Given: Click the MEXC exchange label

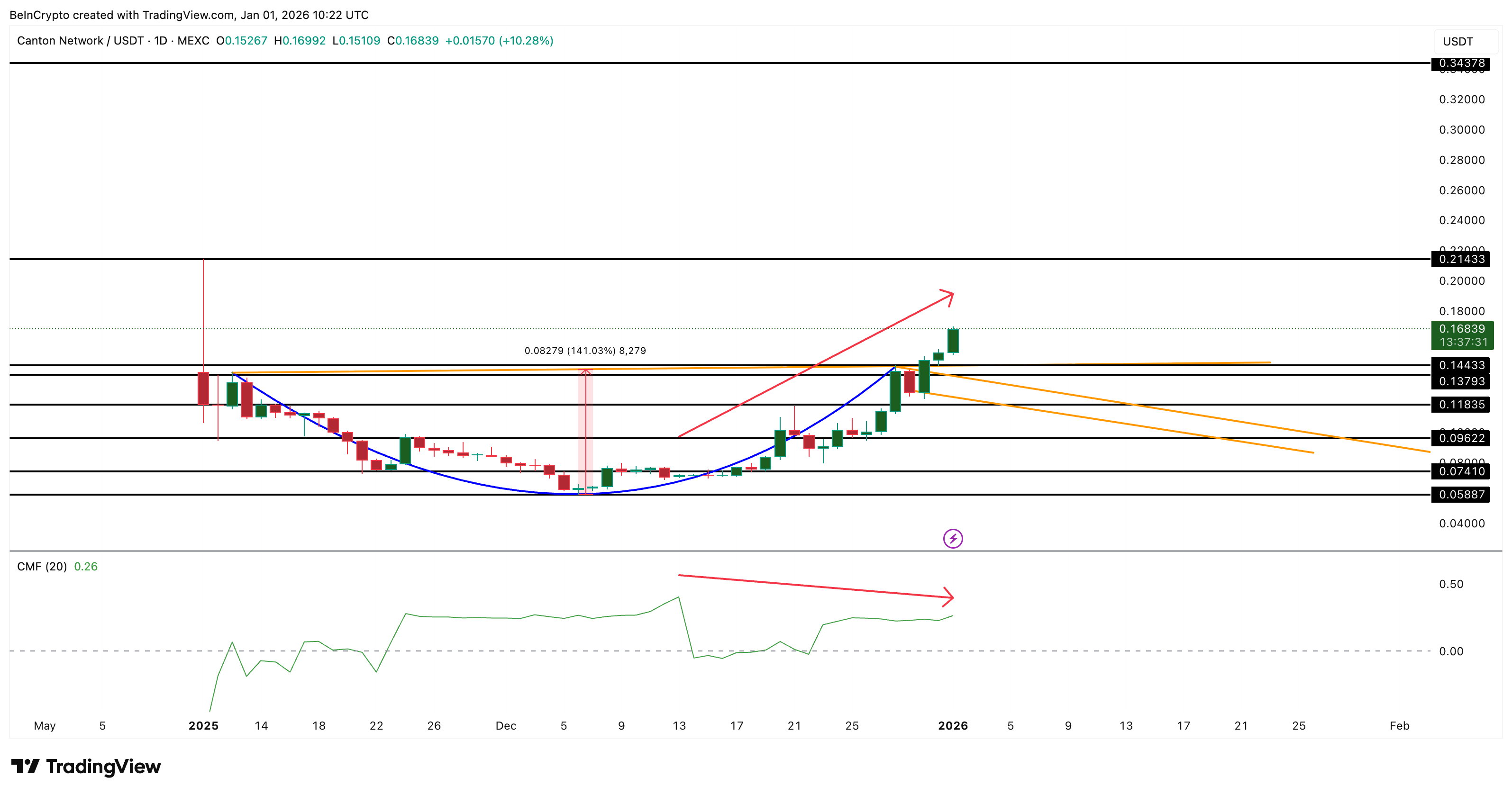Looking at the screenshot, I should 193,41.
